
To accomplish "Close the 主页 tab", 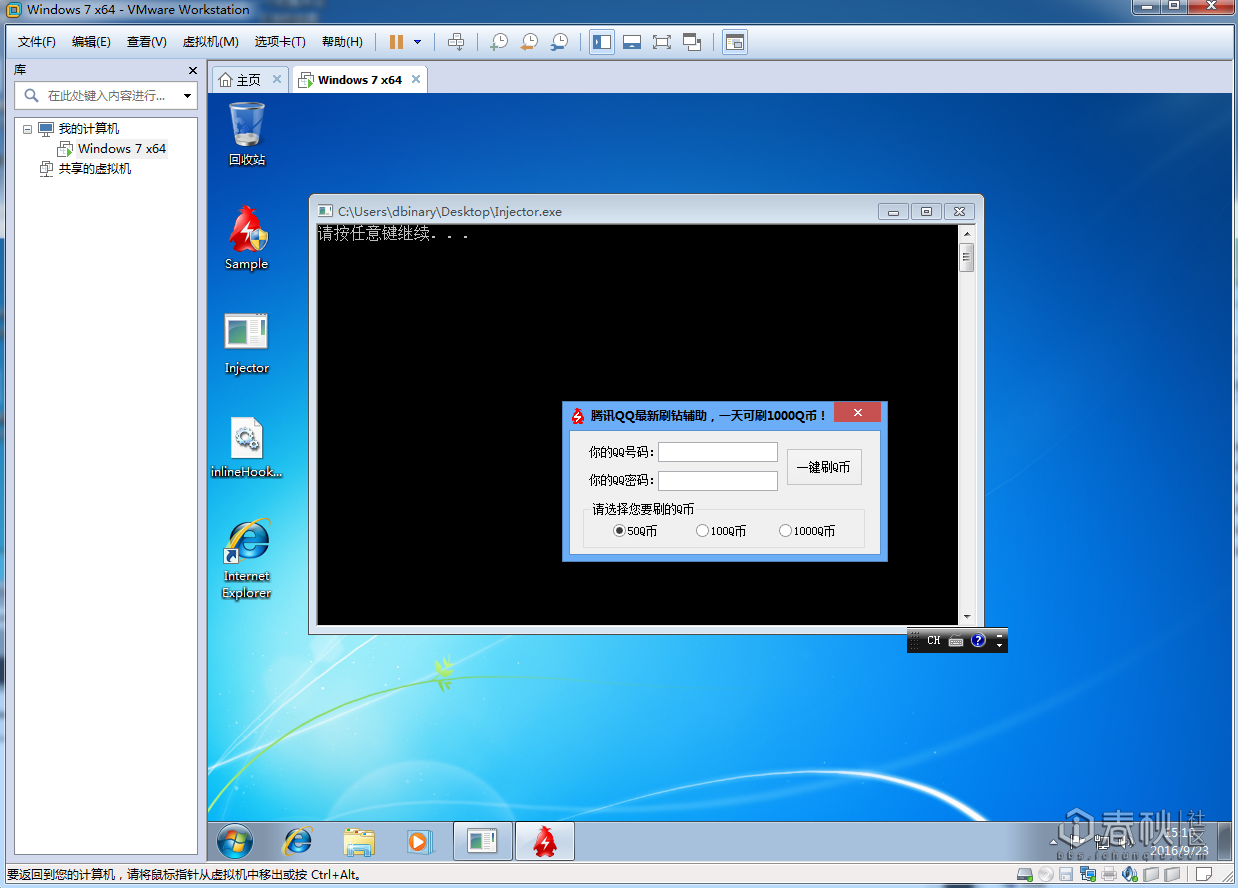I will pyautogui.click(x=277, y=79).
